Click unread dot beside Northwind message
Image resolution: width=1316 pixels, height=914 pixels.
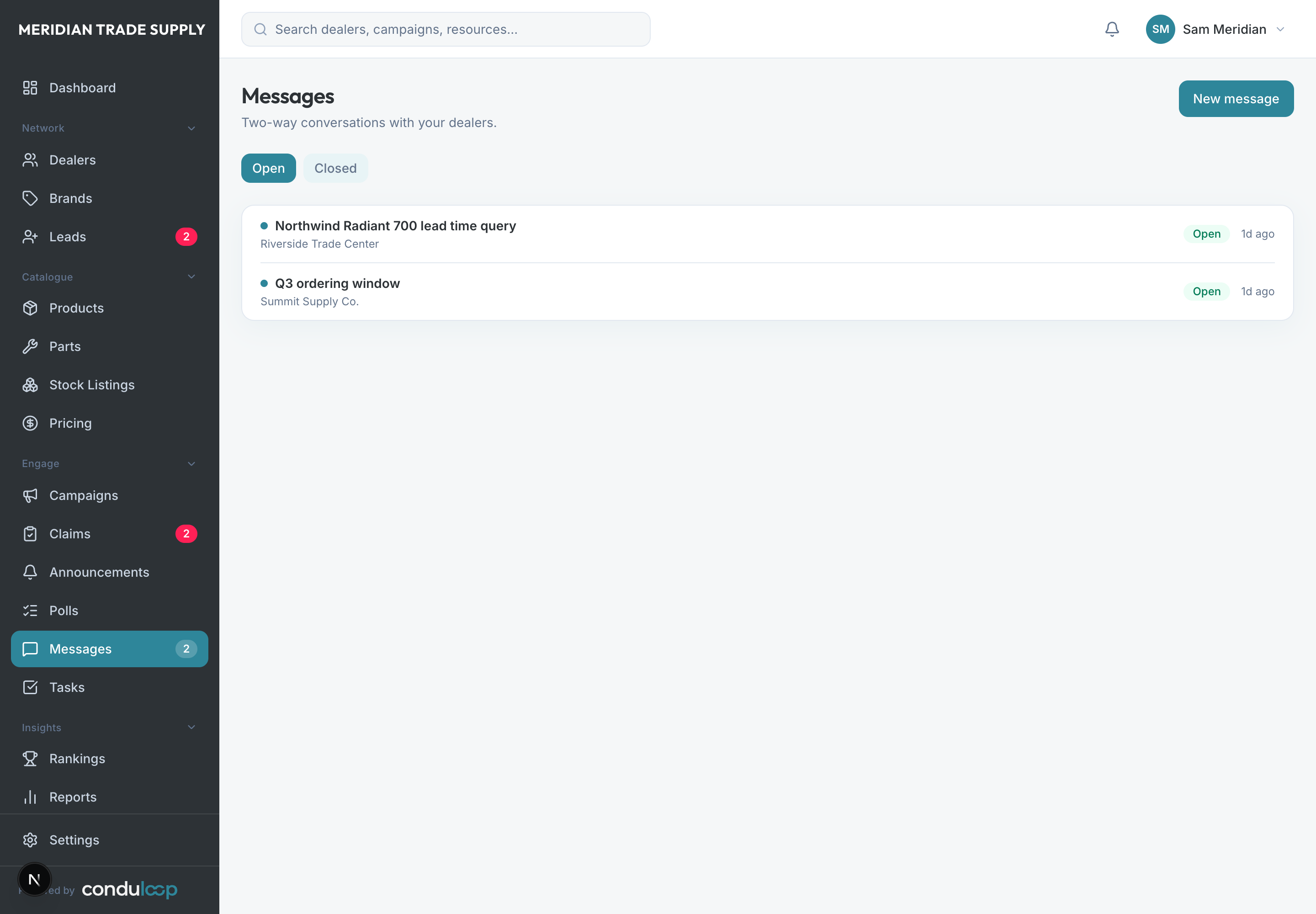click(264, 226)
